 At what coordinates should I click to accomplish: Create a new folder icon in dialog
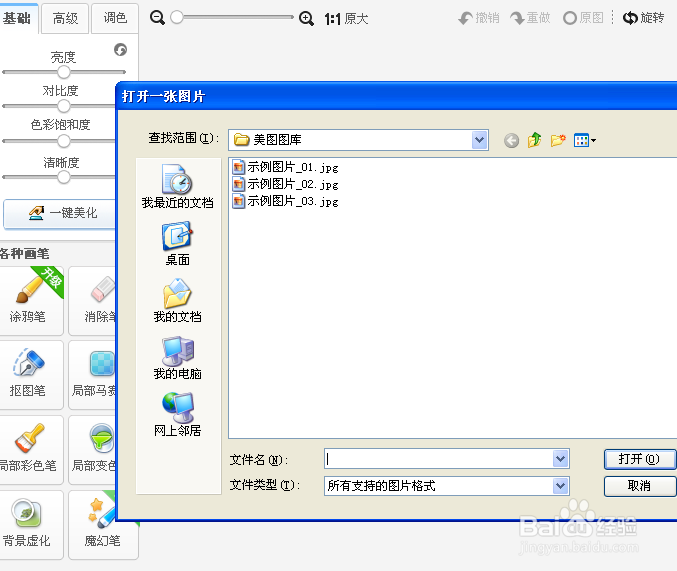point(558,140)
